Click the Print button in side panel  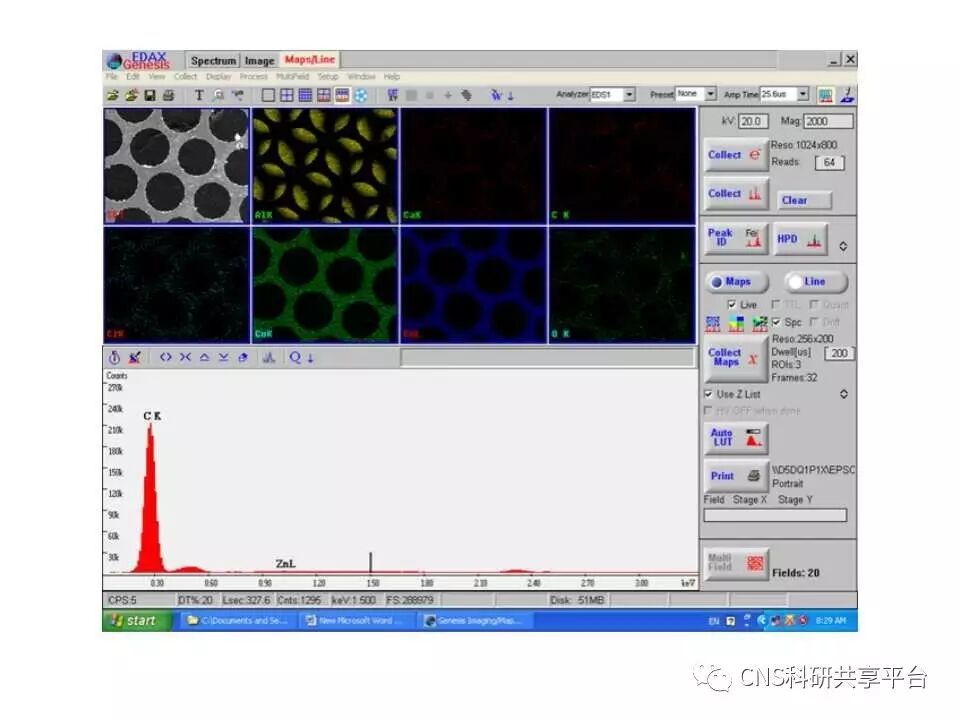735,476
